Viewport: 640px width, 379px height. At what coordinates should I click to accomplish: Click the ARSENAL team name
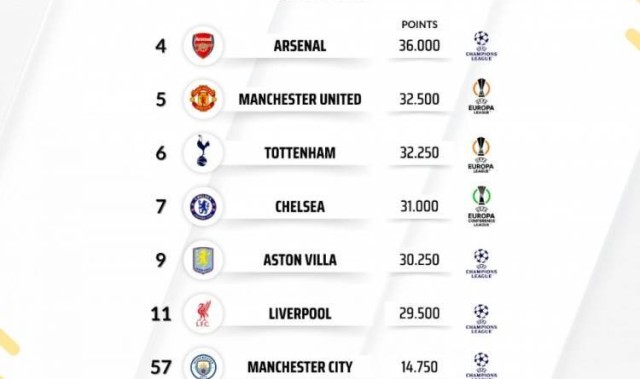tap(300, 46)
